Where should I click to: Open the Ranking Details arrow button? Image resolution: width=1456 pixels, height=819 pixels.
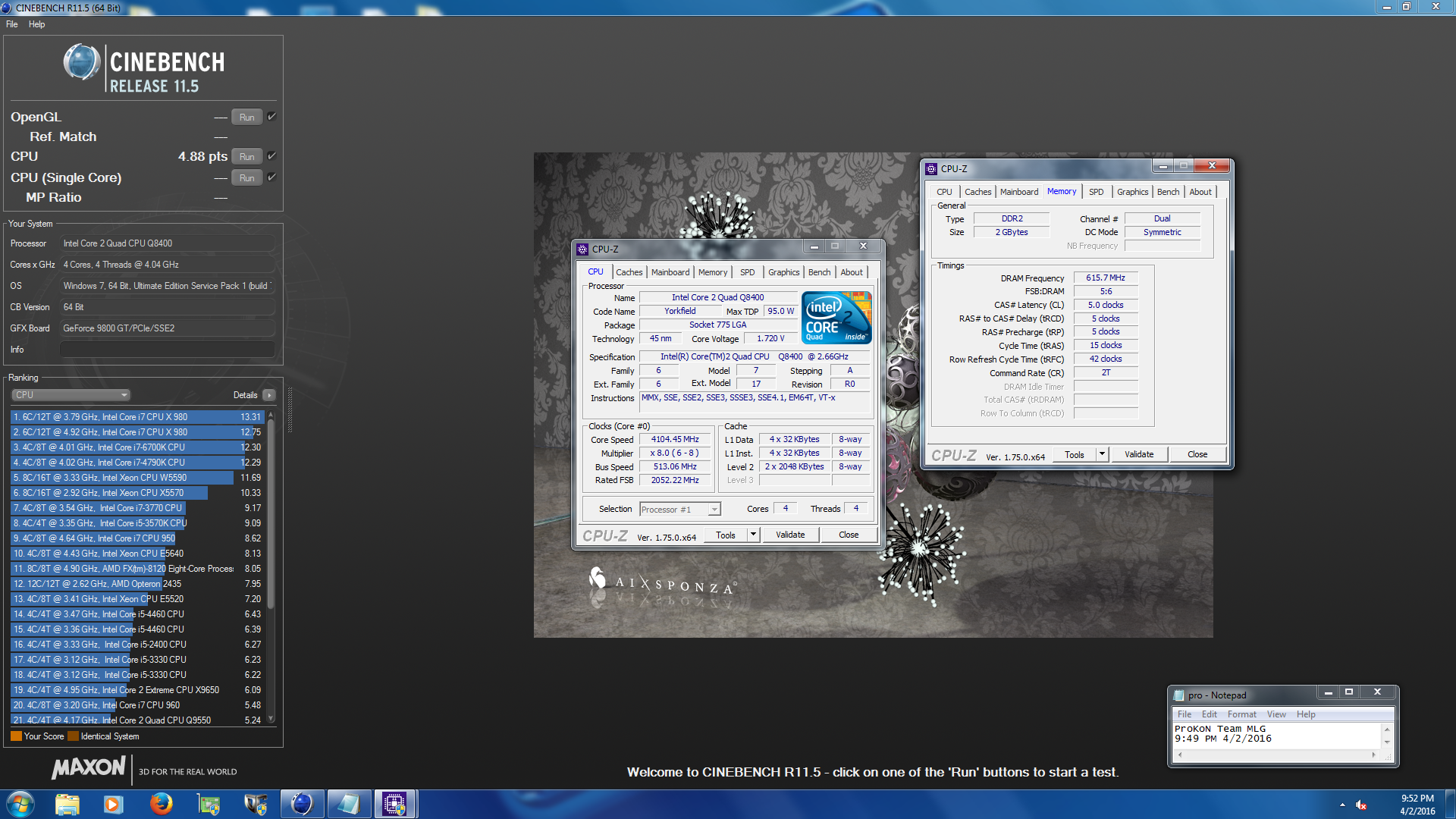pyautogui.click(x=268, y=395)
